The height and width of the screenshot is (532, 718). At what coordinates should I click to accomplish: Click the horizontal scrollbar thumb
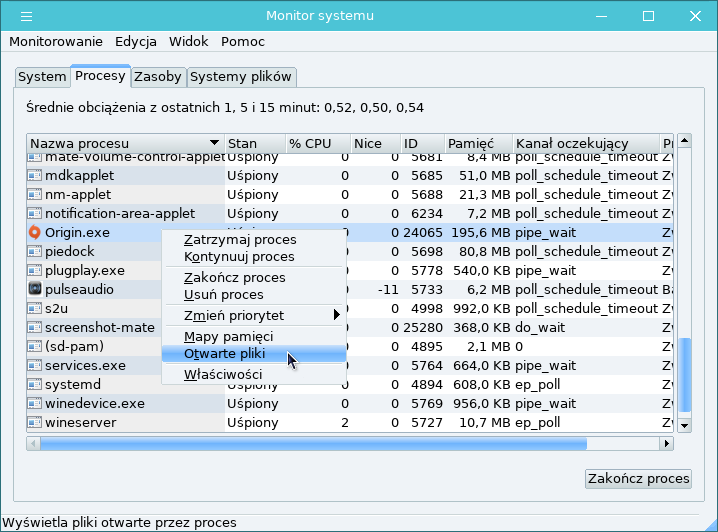(308, 443)
